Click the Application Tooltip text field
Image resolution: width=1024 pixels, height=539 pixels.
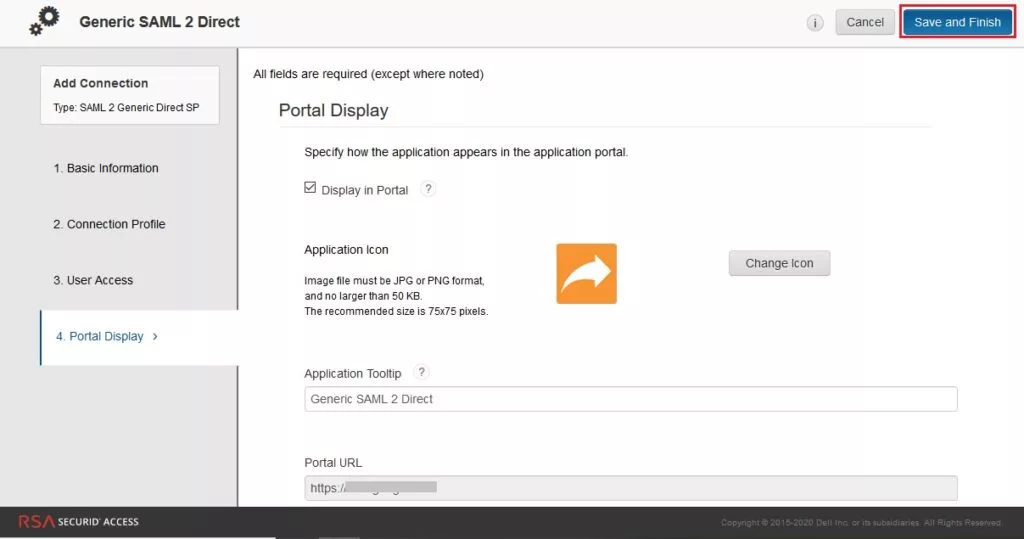pos(630,399)
